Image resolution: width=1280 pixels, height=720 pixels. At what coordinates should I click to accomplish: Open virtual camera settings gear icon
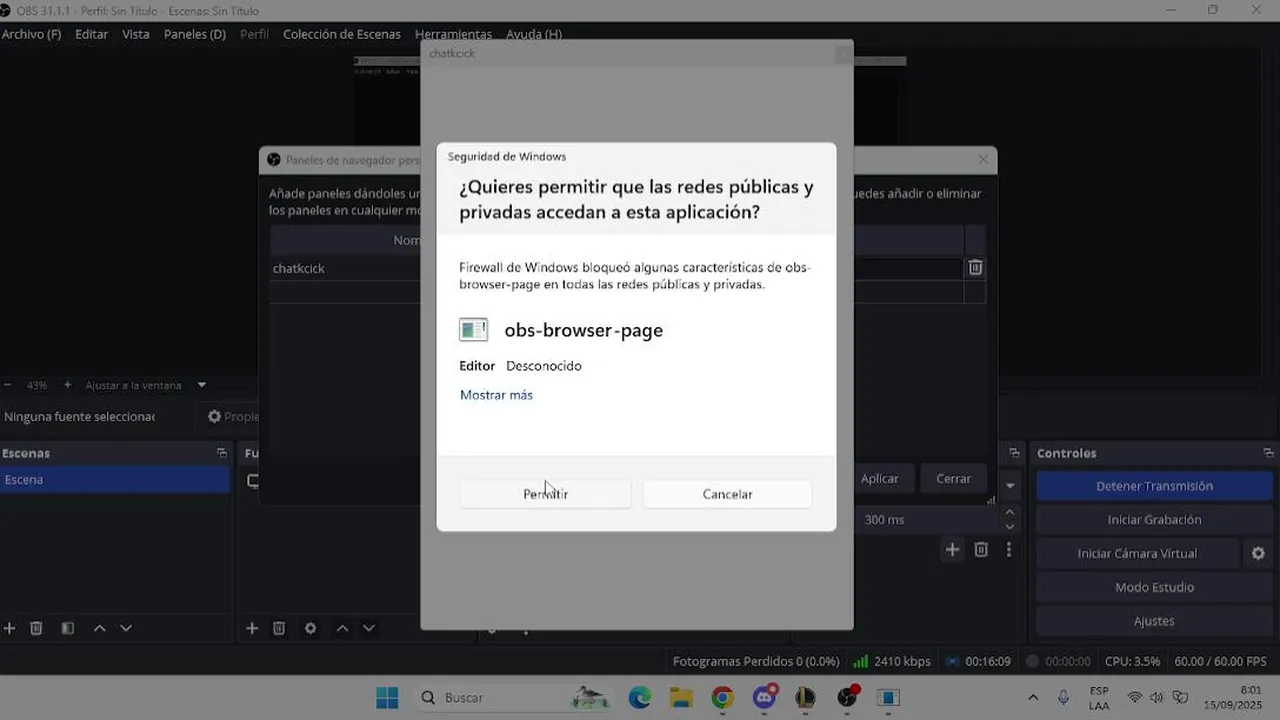1258,553
